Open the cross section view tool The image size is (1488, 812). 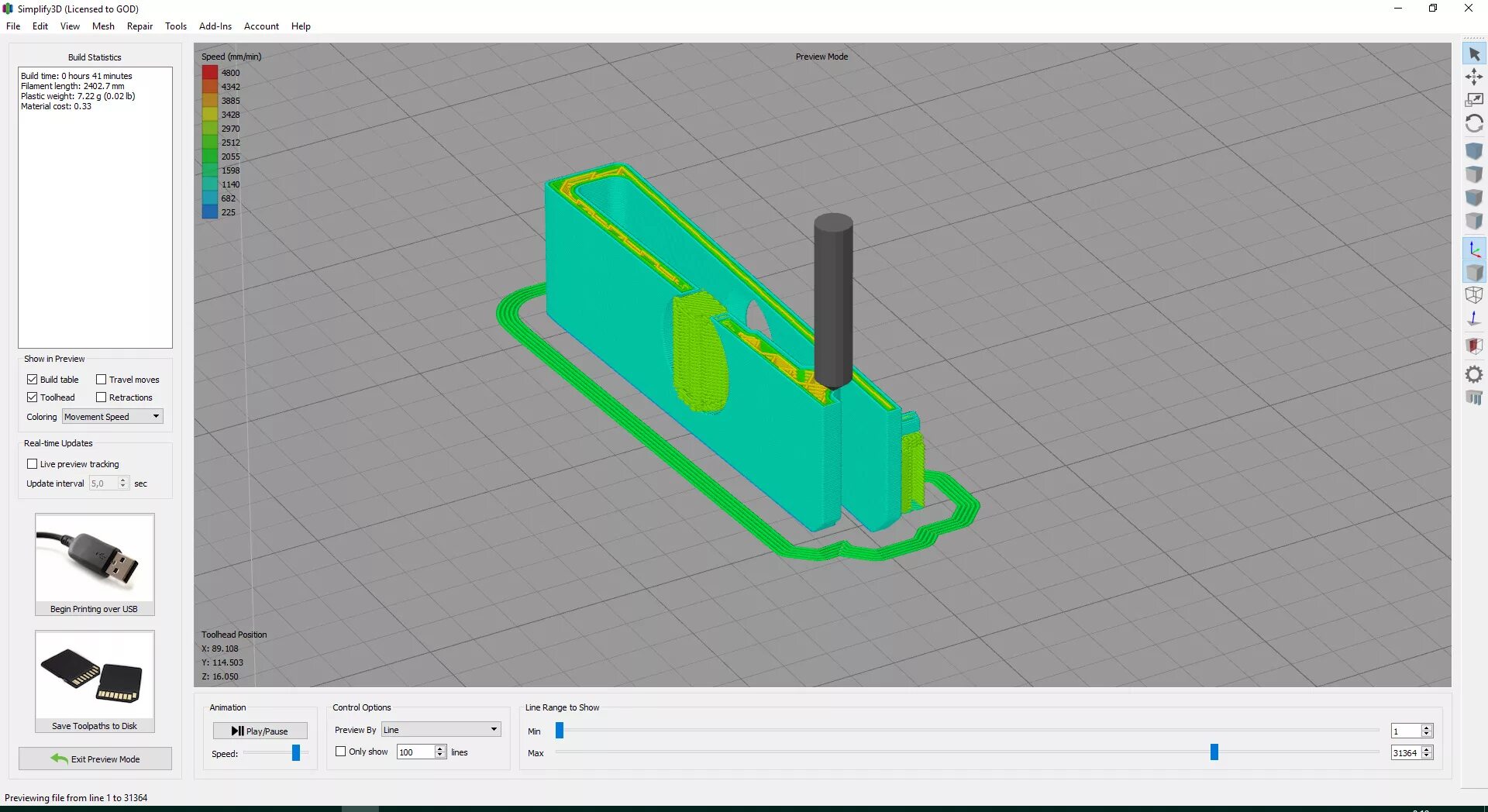click(x=1474, y=346)
